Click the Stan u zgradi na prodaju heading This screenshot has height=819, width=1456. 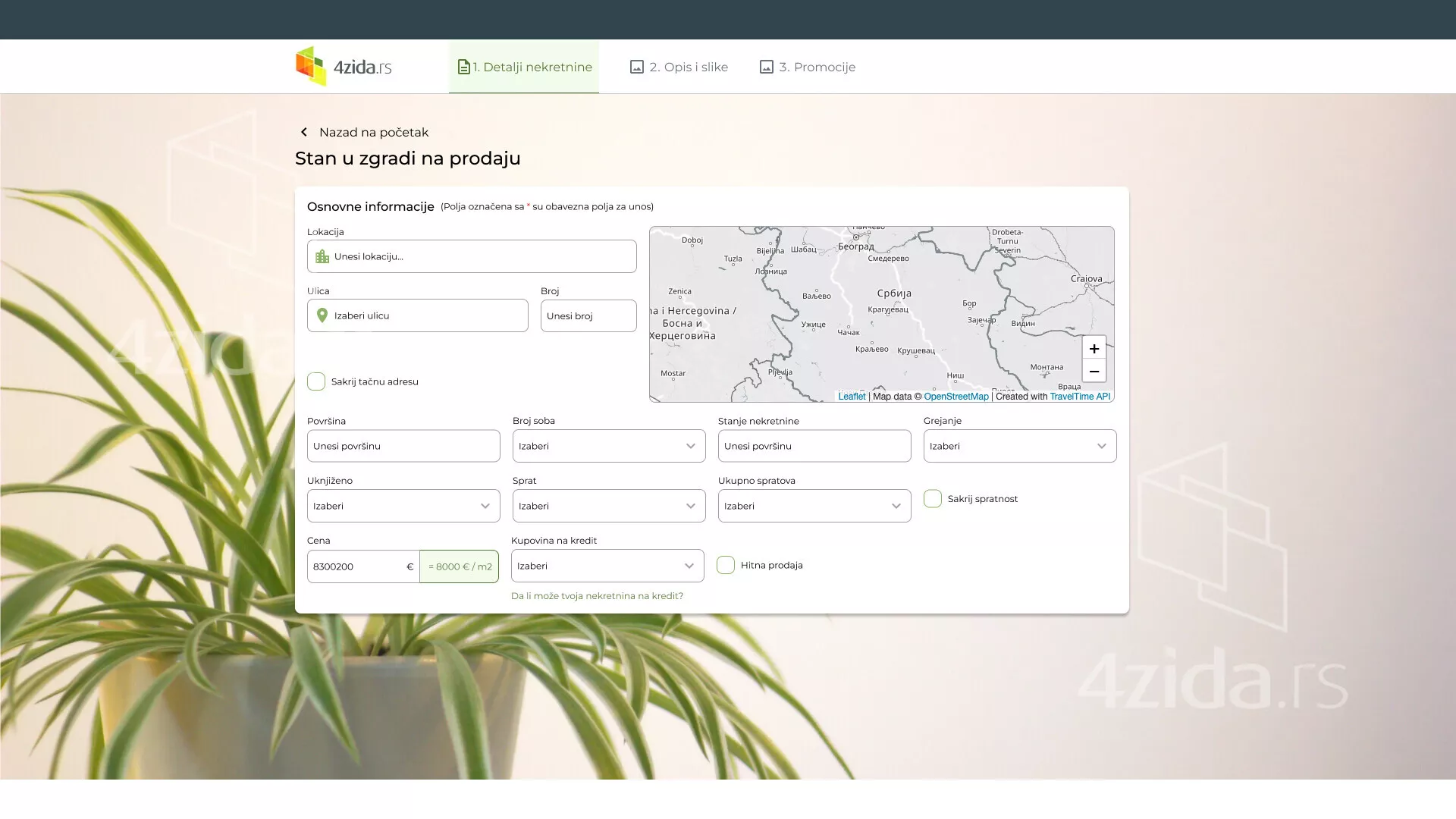click(x=408, y=158)
